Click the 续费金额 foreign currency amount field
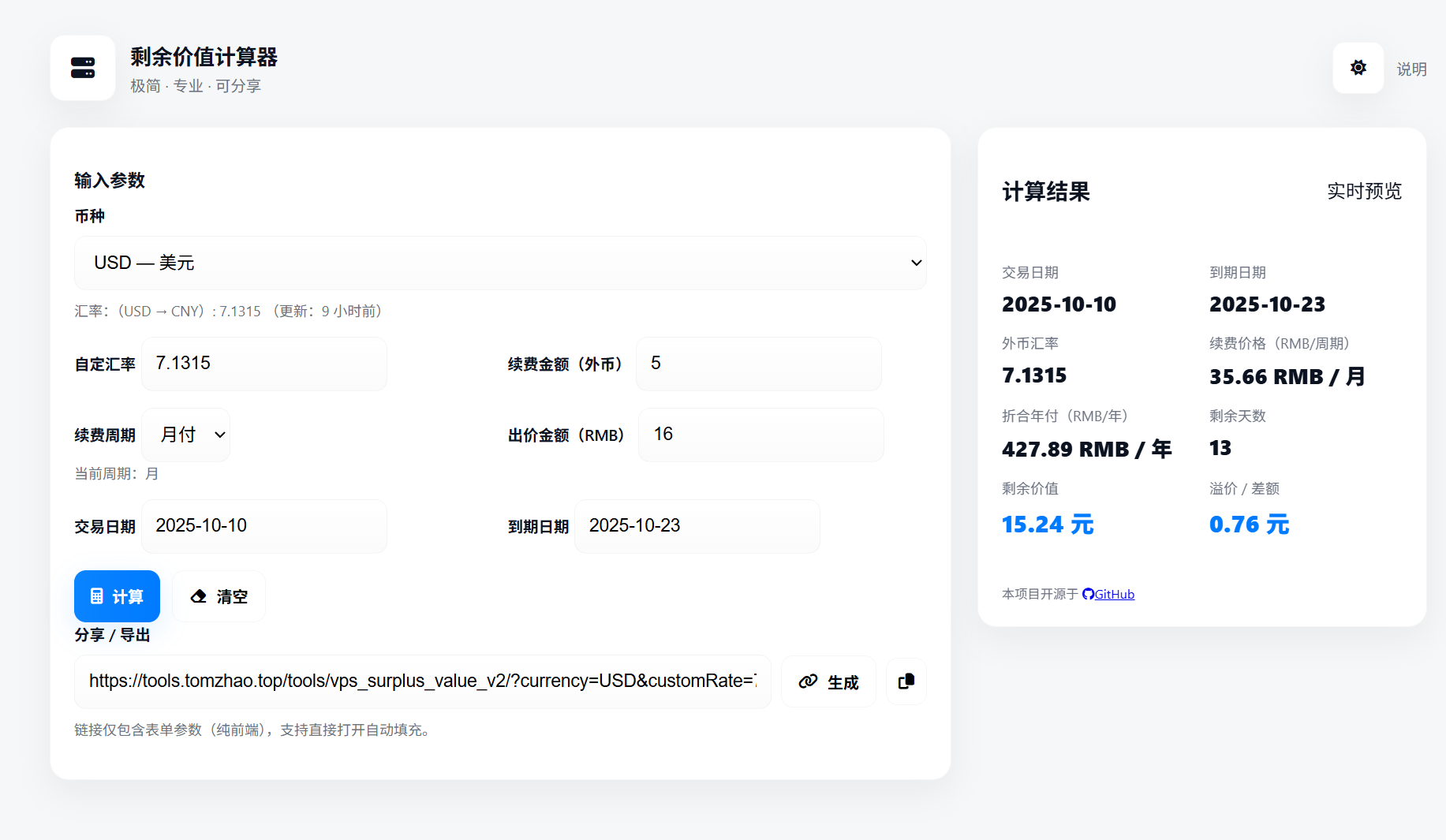The image size is (1446, 840). (x=757, y=364)
